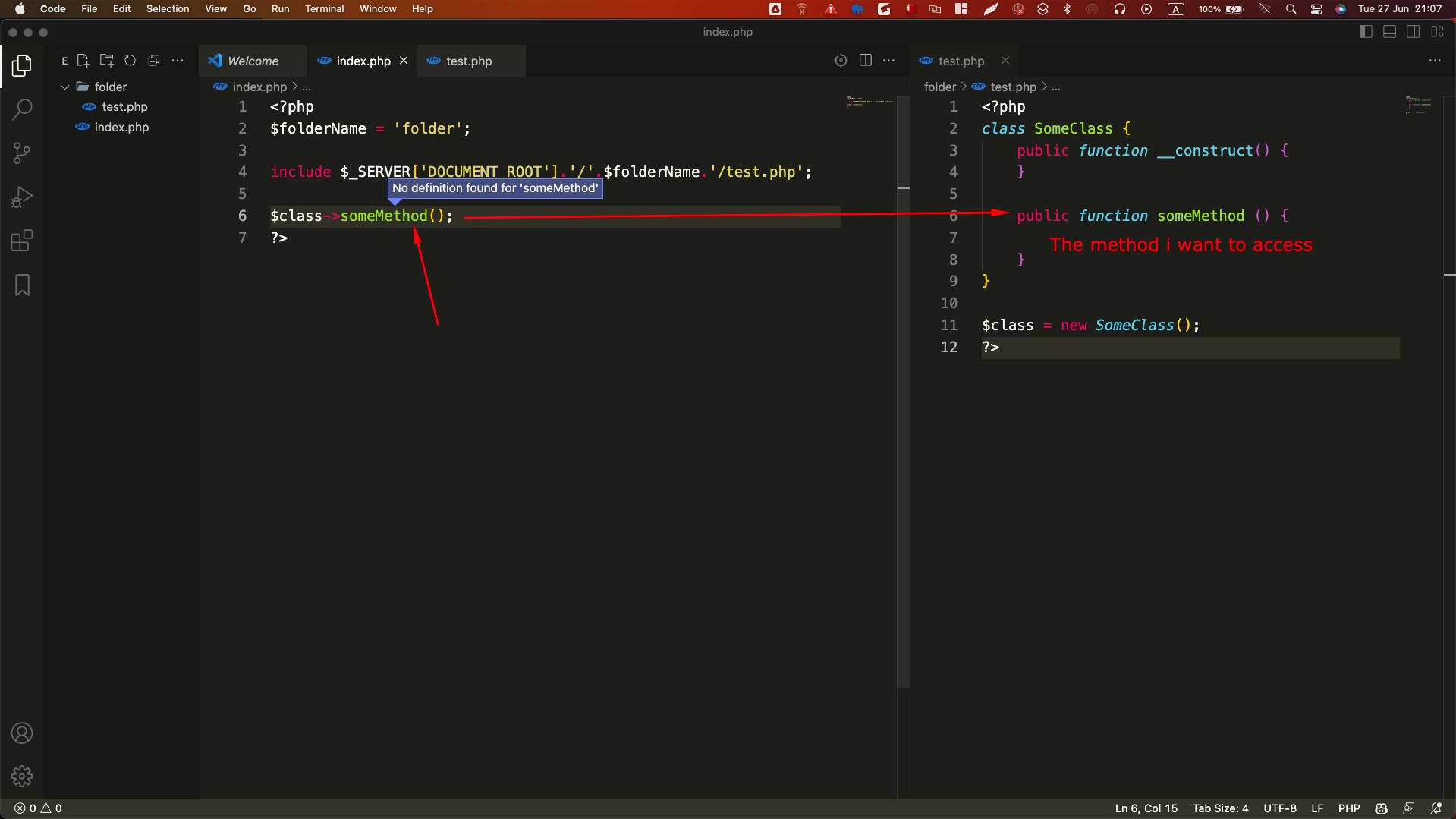1456x819 pixels.
Task: Open the Accounts menu icon
Action: tap(22, 733)
